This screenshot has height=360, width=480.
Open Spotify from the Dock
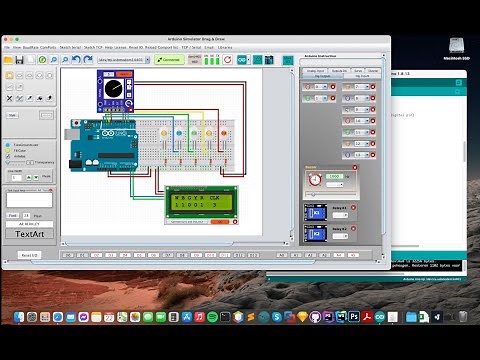click(212, 317)
